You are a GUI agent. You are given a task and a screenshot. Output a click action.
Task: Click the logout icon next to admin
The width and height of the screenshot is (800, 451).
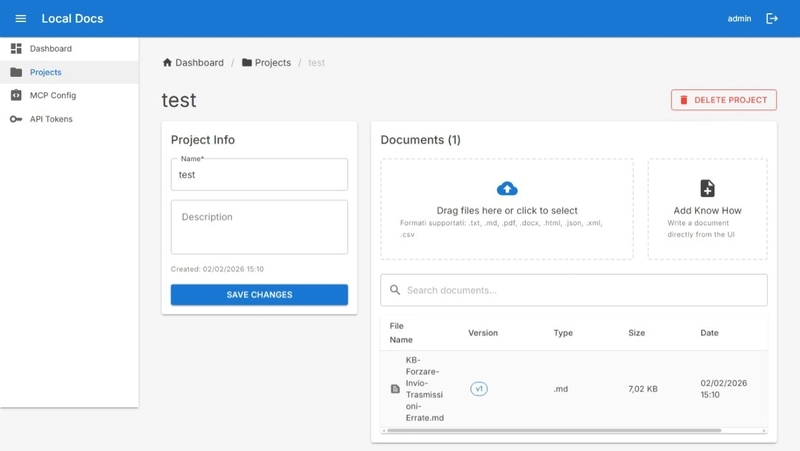click(772, 18)
